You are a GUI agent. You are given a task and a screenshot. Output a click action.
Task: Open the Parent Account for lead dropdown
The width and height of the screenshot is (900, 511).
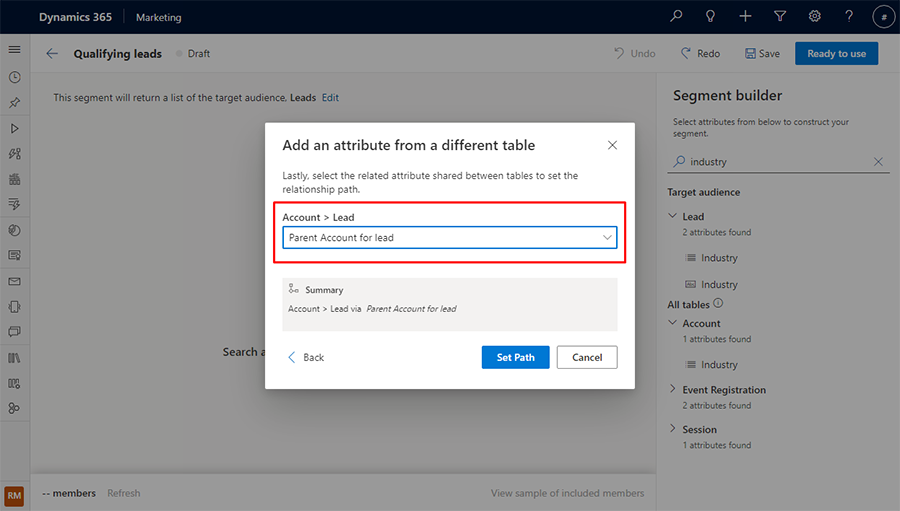449,238
